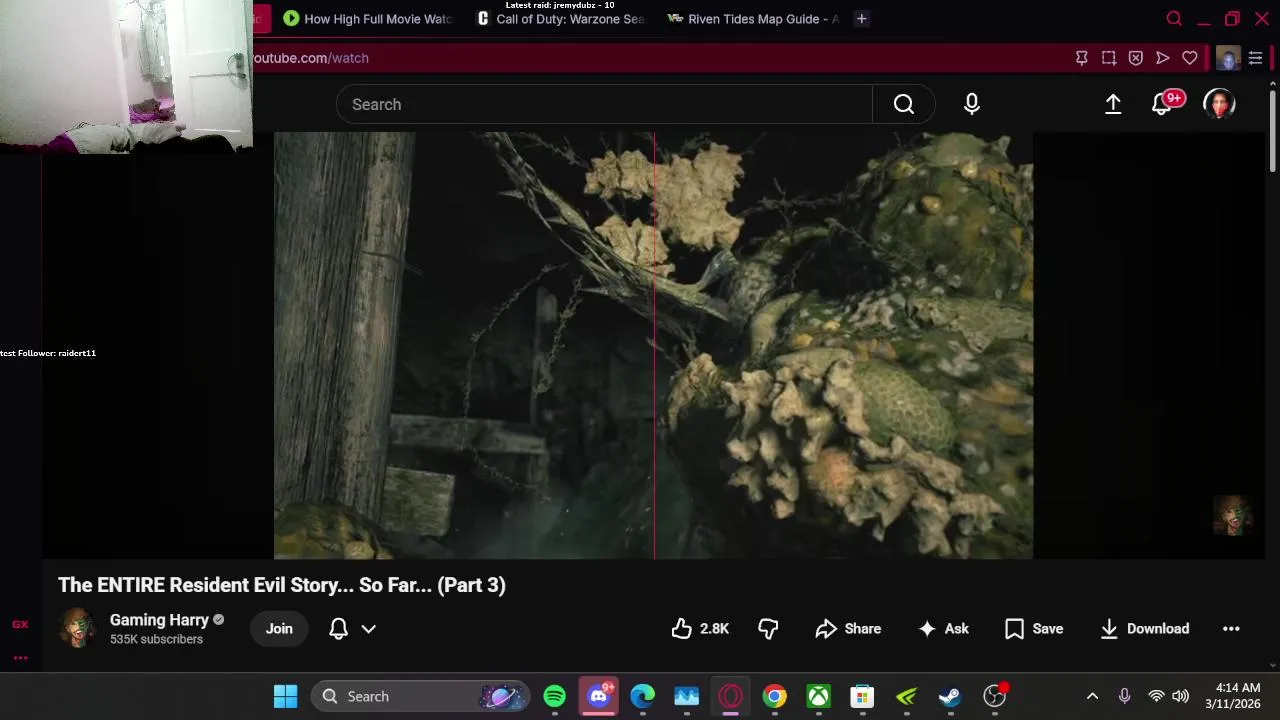Screen dimensions: 1280x720
Task: Activate voice search microphone icon
Action: point(972,104)
